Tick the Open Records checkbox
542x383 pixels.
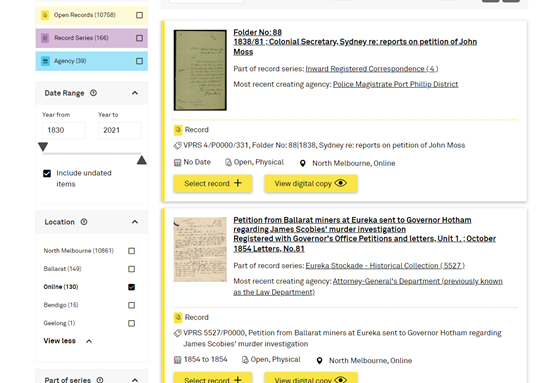tap(139, 15)
